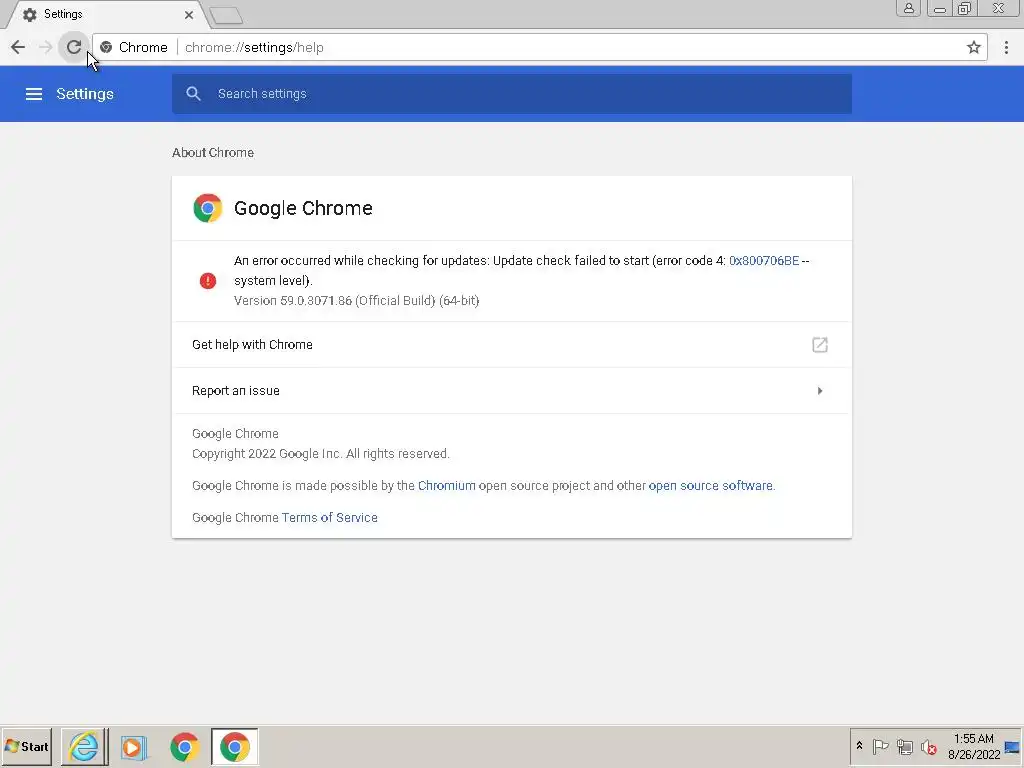
Task: Click the muted volume tray icon
Action: (x=929, y=746)
